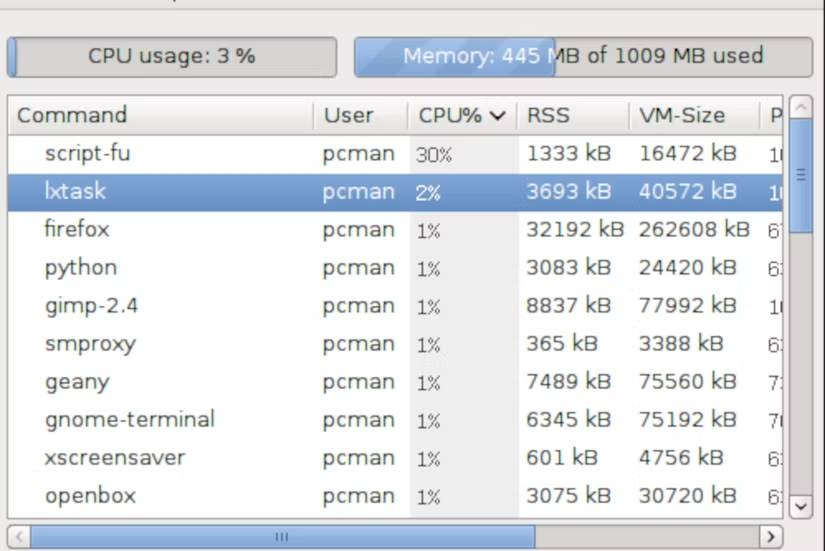Click the horizontal scrollbar left arrow
This screenshot has height=551, width=825.
19,537
